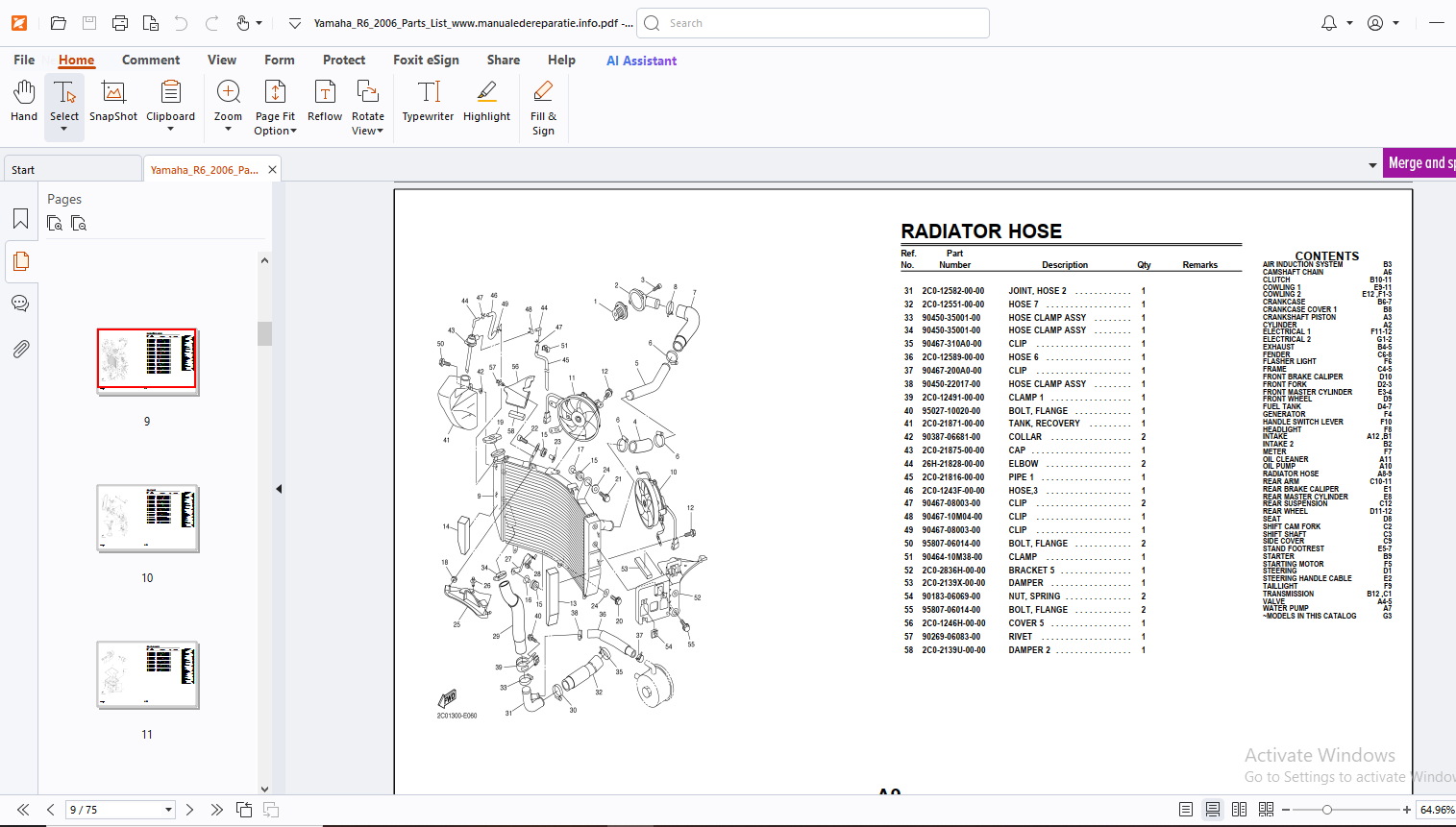Viewport: 1456px width, 827px height.
Task: Open the Share tab
Action: tap(504, 60)
